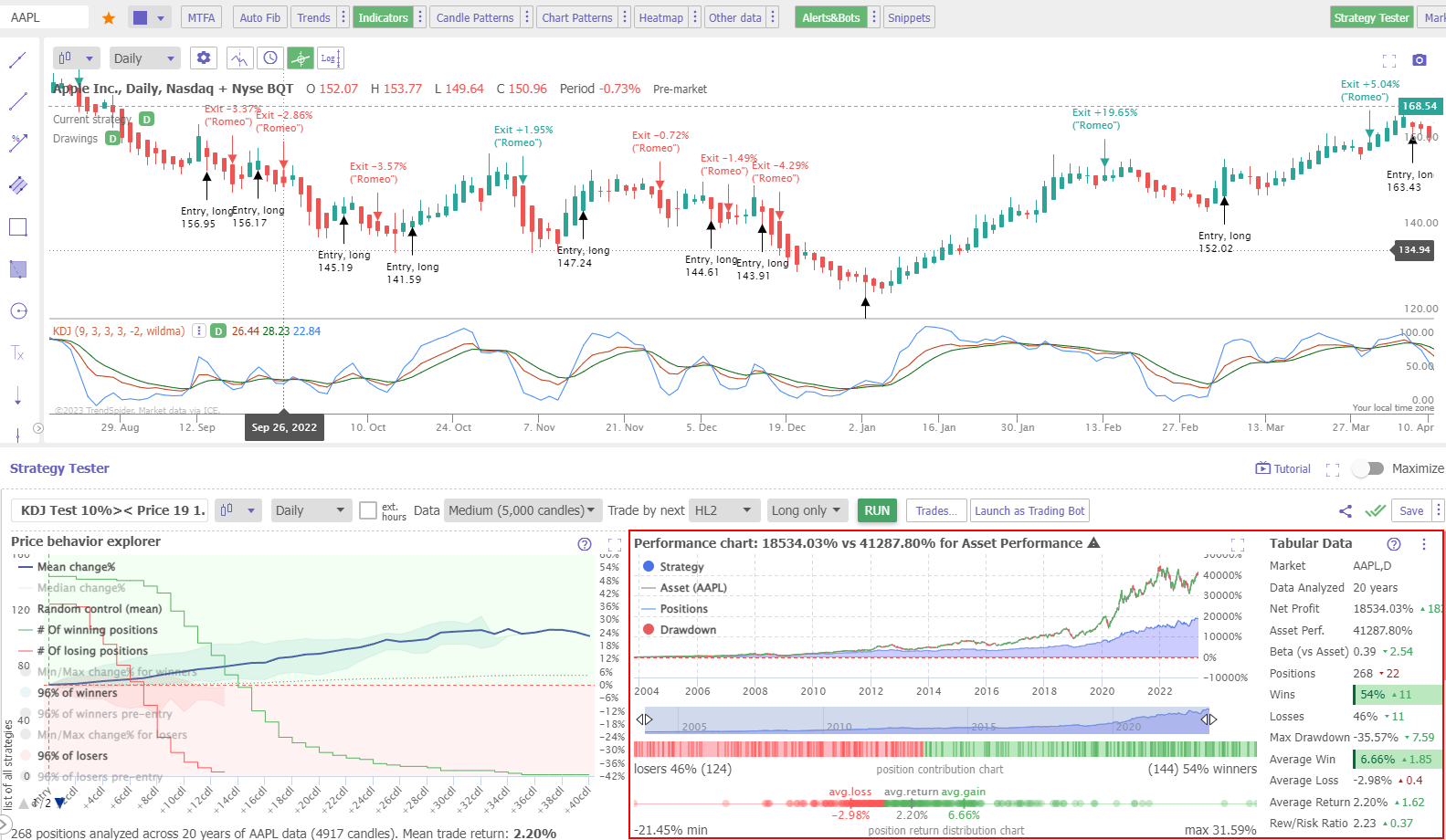
Task: Open the Strategy Tester tab
Action: click(x=1371, y=17)
